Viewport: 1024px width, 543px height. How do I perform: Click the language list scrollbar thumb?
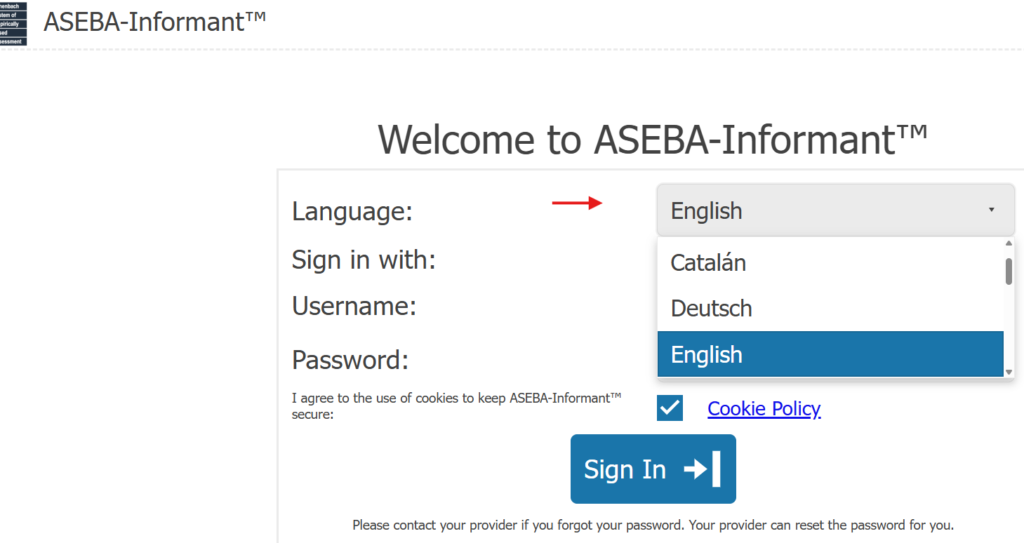pos(1008,271)
